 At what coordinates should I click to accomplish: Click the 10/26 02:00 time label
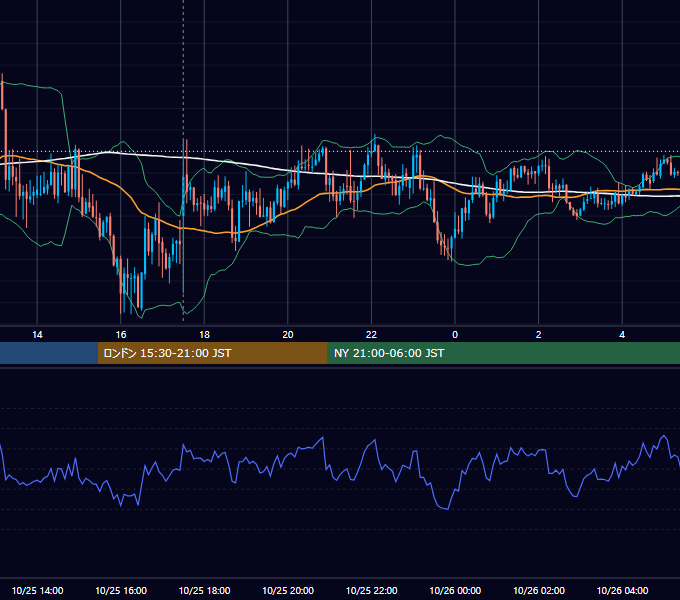point(539,590)
